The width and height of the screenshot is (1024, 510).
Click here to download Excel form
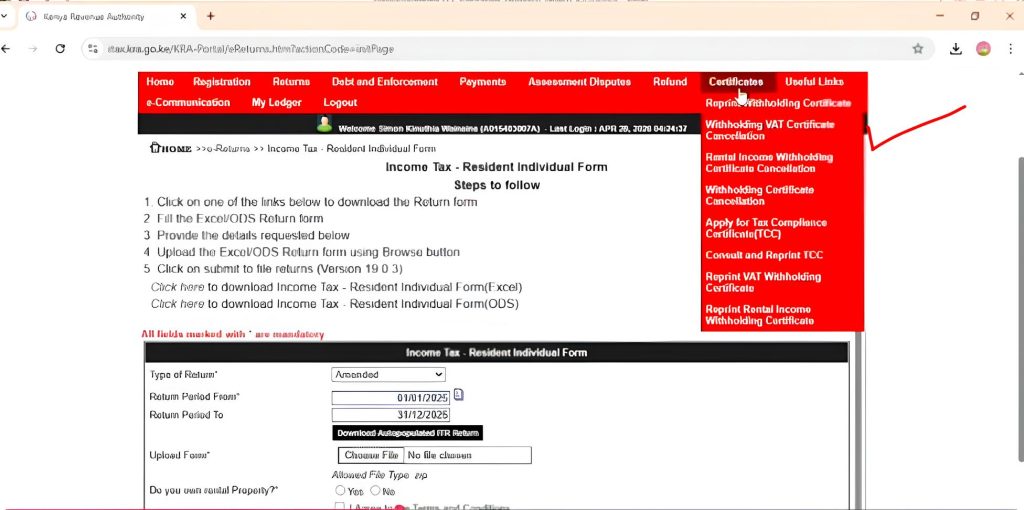[x=177, y=287]
